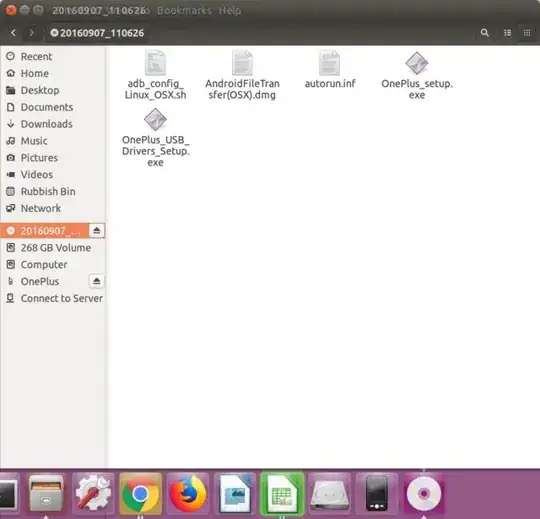Viewport: 540px width, 519px height.
Task: Open LibreOffice Calc in the dock
Action: [282, 493]
